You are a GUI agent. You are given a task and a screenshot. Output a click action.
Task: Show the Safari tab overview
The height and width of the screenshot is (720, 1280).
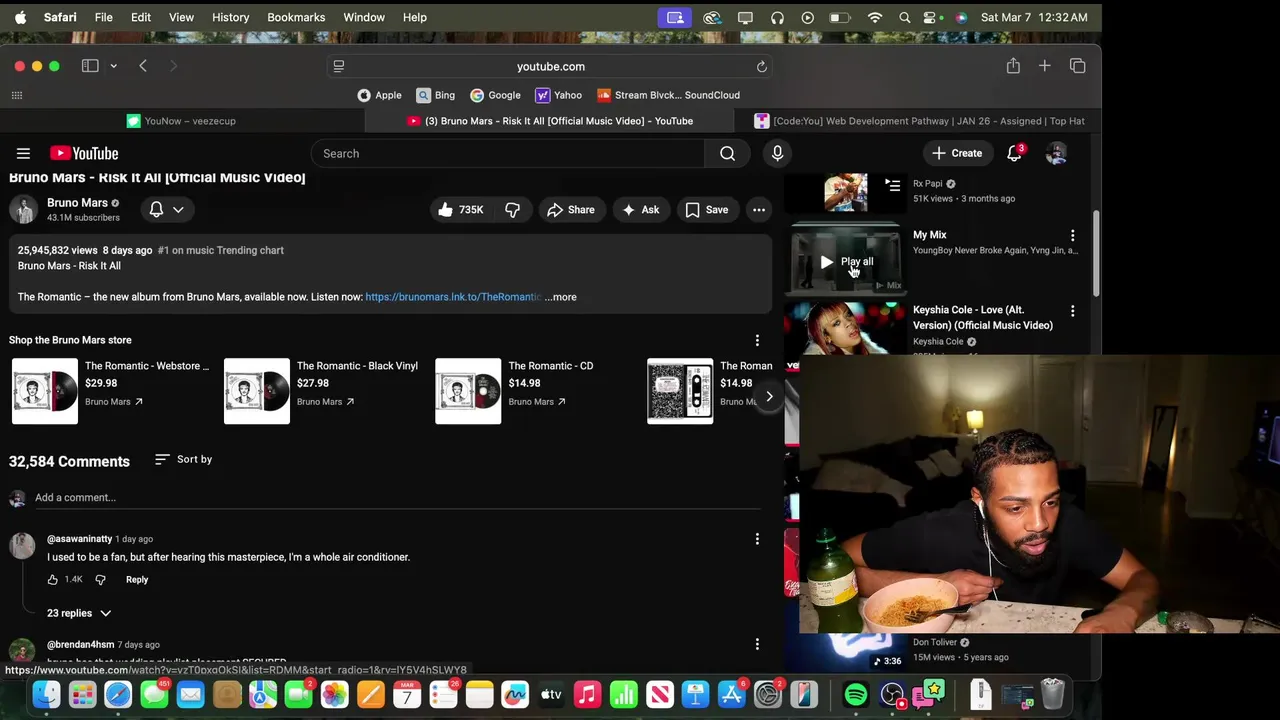coord(1077,66)
